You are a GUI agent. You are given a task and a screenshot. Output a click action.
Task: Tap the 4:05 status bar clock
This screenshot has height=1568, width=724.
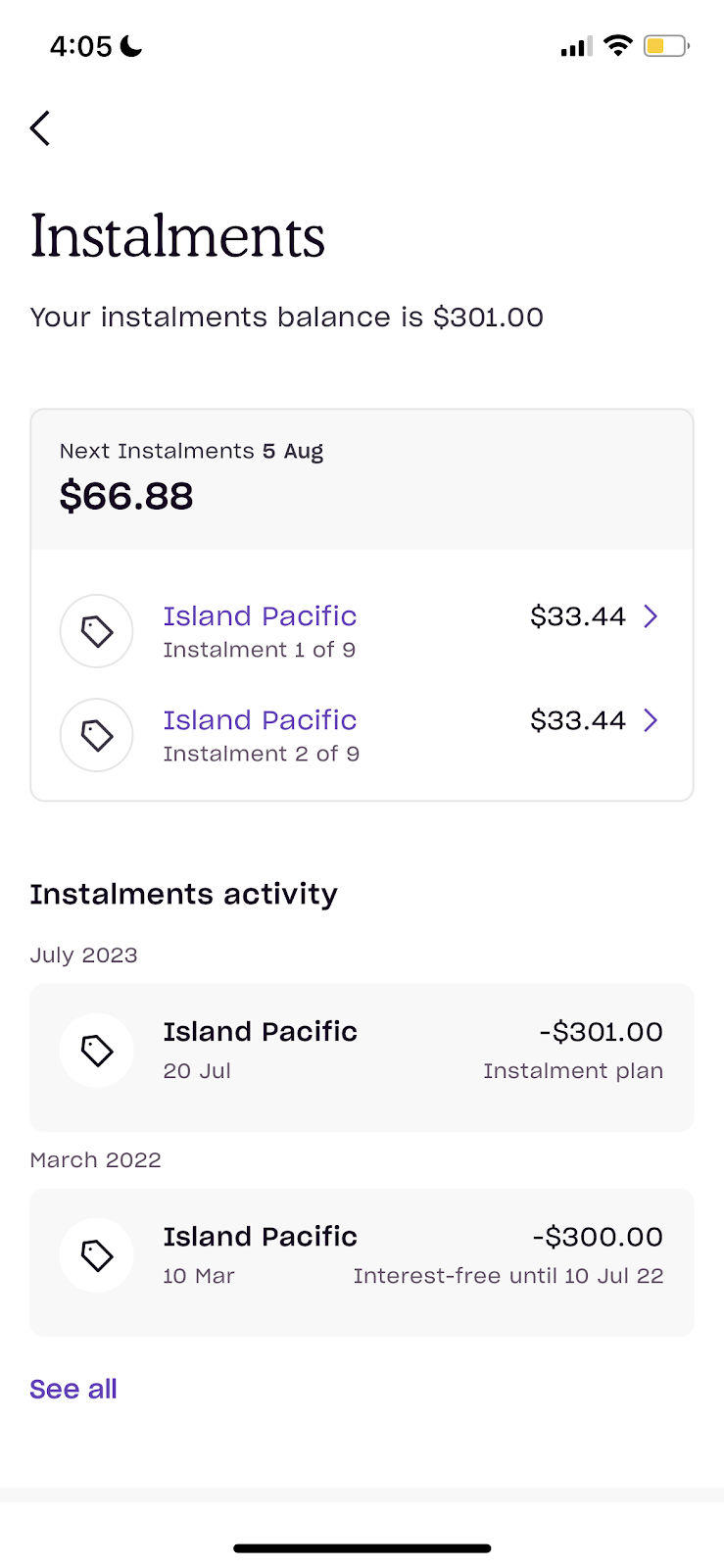pyautogui.click(x=81, y=46)
